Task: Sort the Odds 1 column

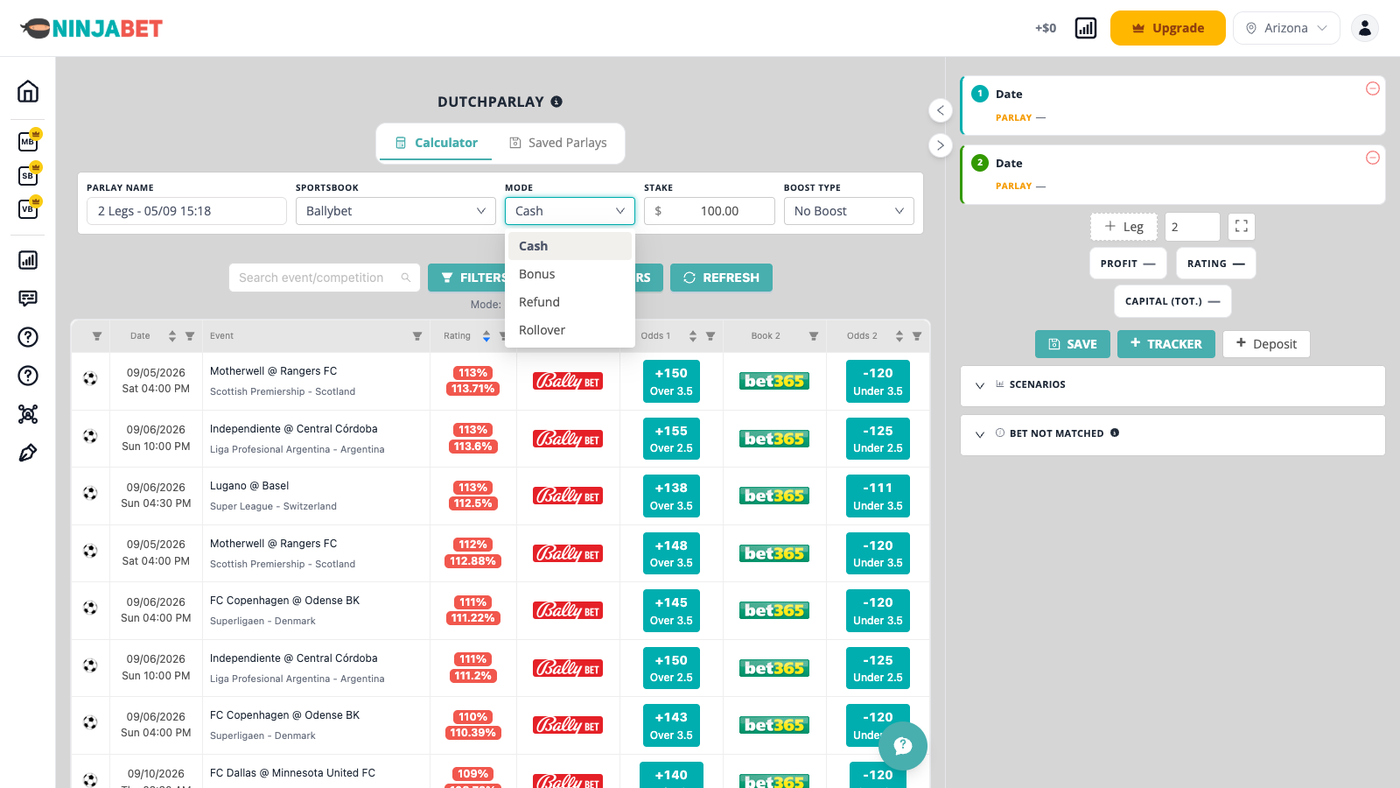Action: tap(693, 336)
